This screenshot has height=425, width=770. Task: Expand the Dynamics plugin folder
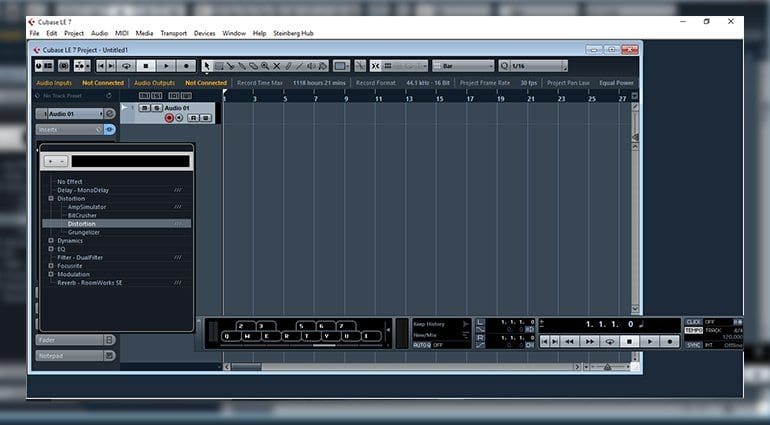(51, 241)
